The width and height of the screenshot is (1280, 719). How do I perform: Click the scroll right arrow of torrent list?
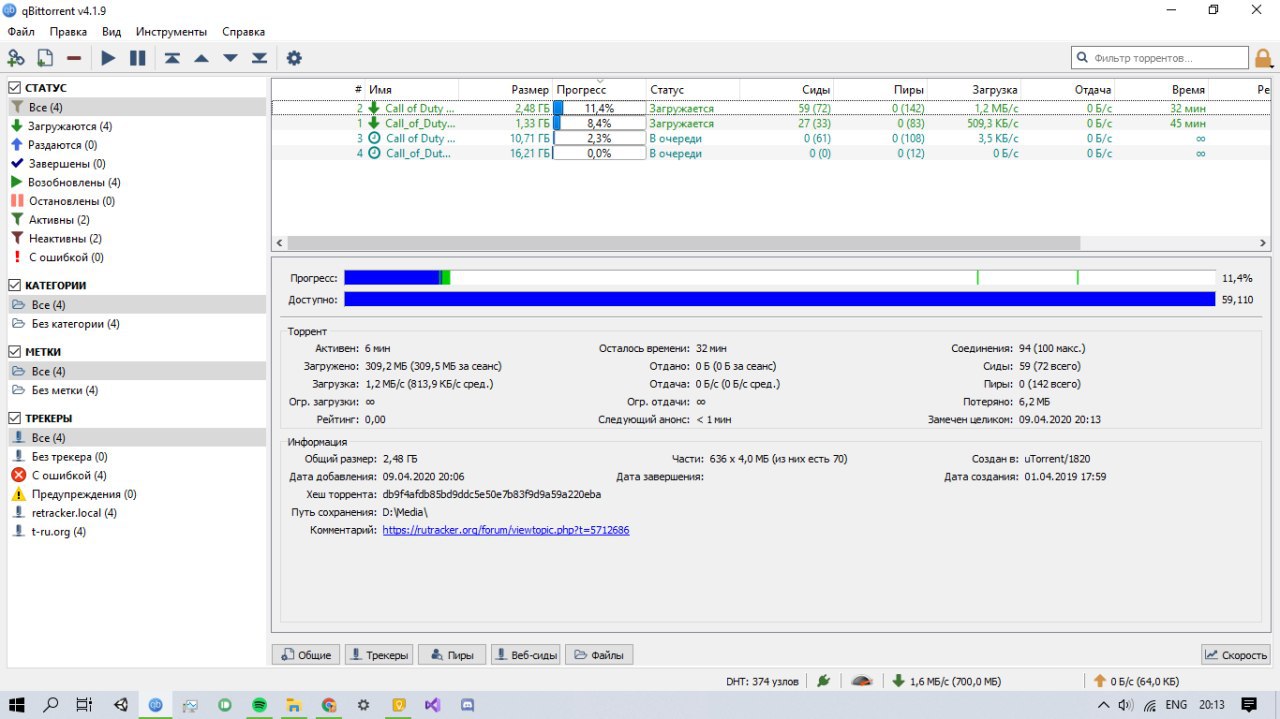[1263, 243]
